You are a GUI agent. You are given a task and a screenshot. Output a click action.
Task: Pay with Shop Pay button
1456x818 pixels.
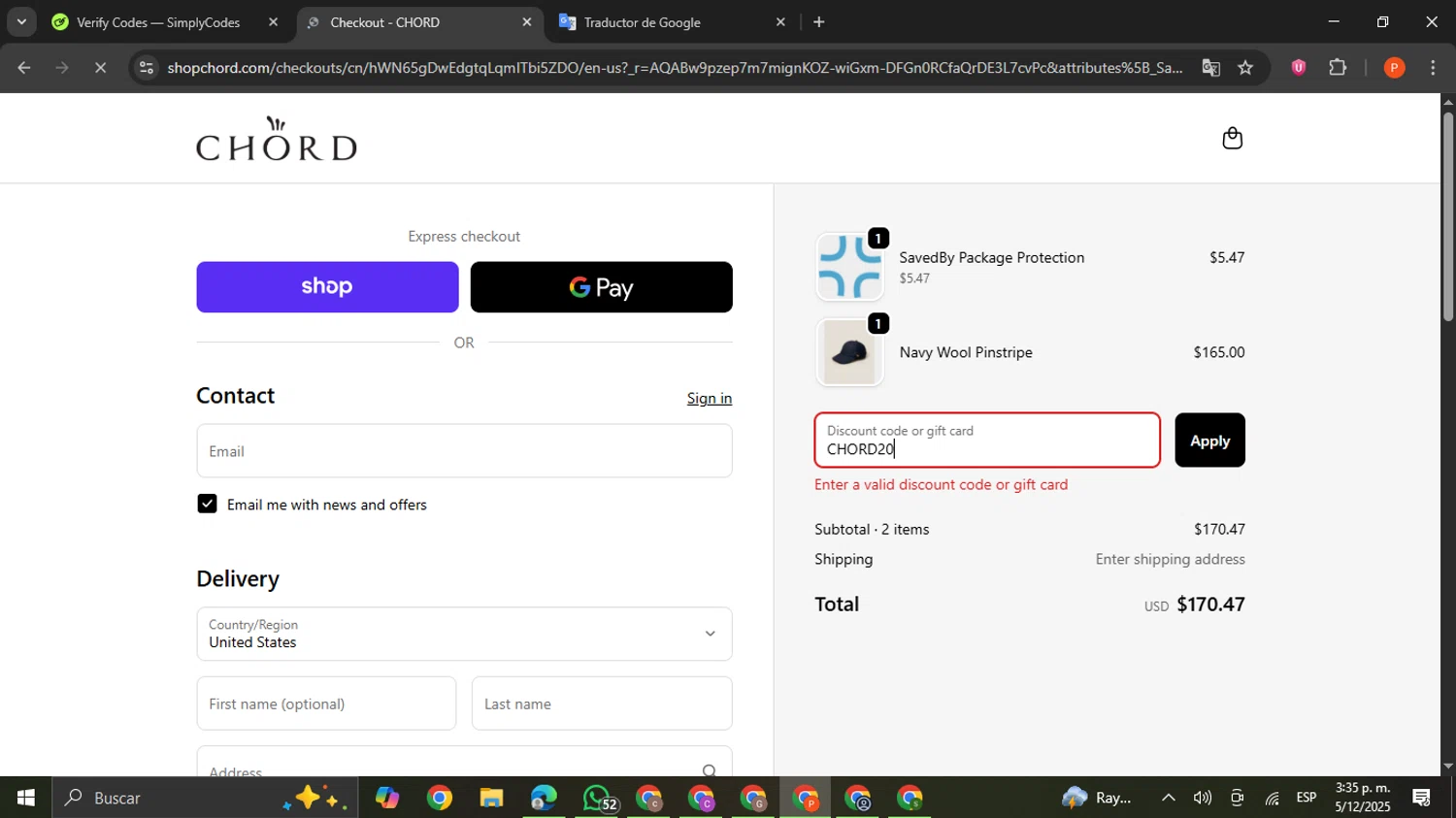(x=327, y=287)
